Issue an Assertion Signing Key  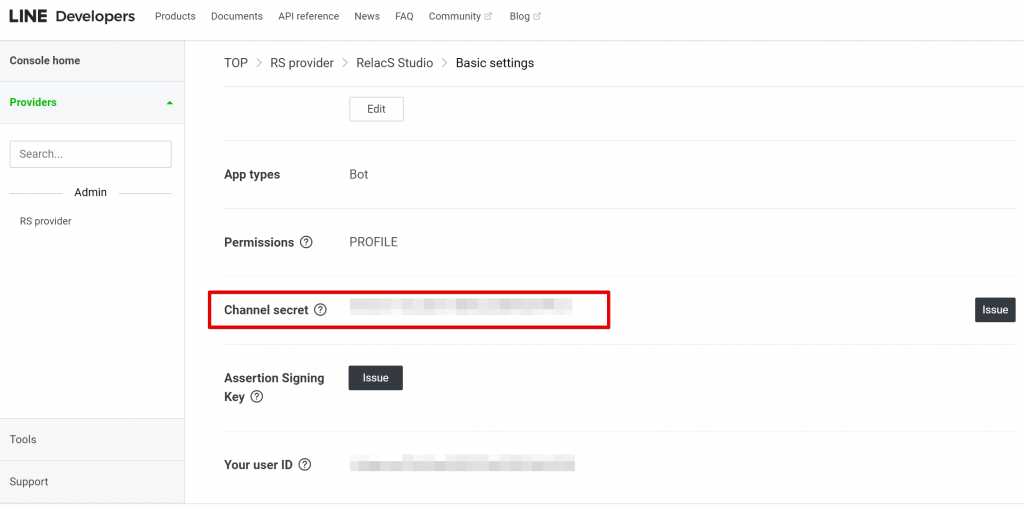click(376, 378)
